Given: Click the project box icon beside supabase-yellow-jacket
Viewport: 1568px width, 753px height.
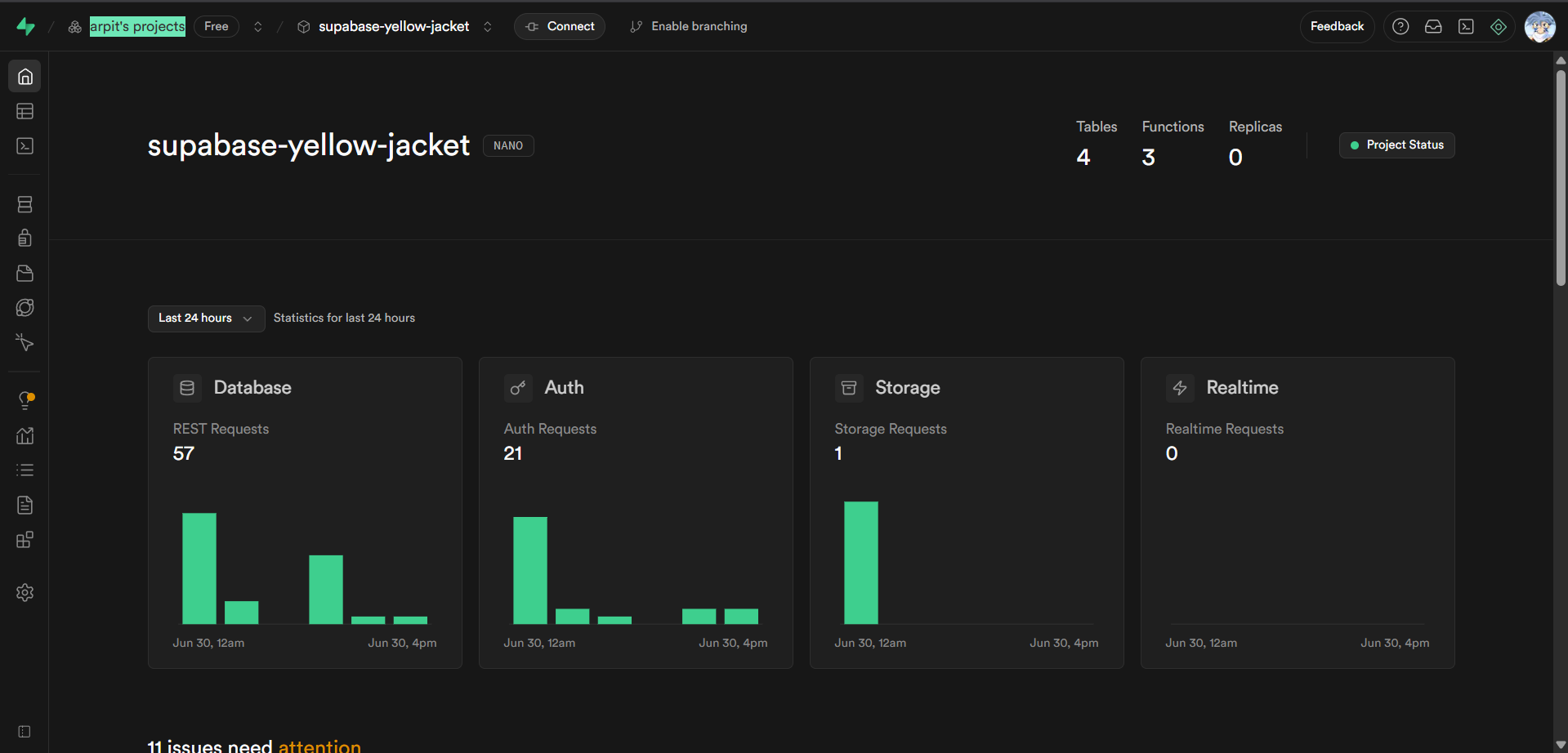Looking at the screenshot, I should 303,27.
